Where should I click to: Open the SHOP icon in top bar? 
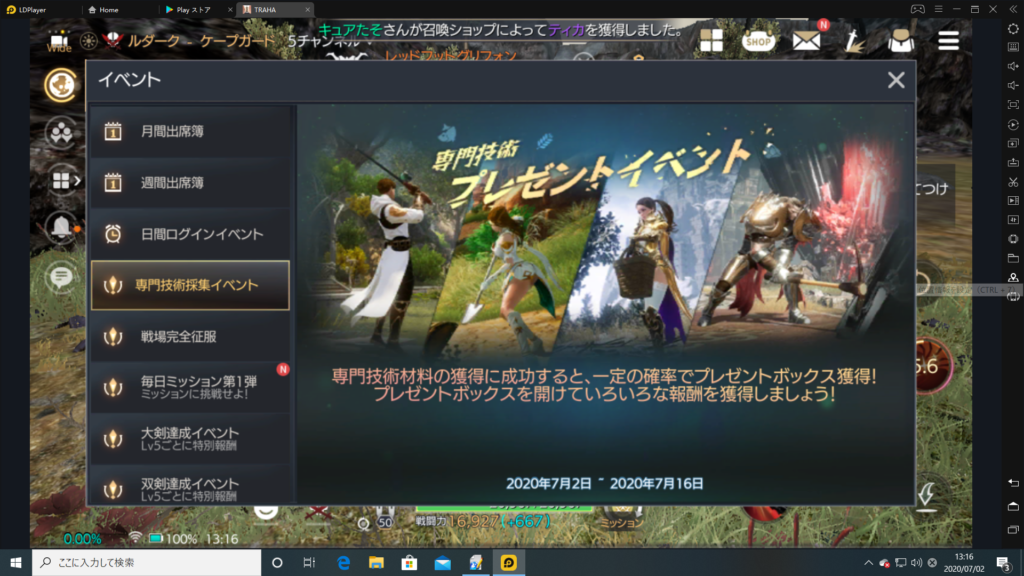point(759,40)
